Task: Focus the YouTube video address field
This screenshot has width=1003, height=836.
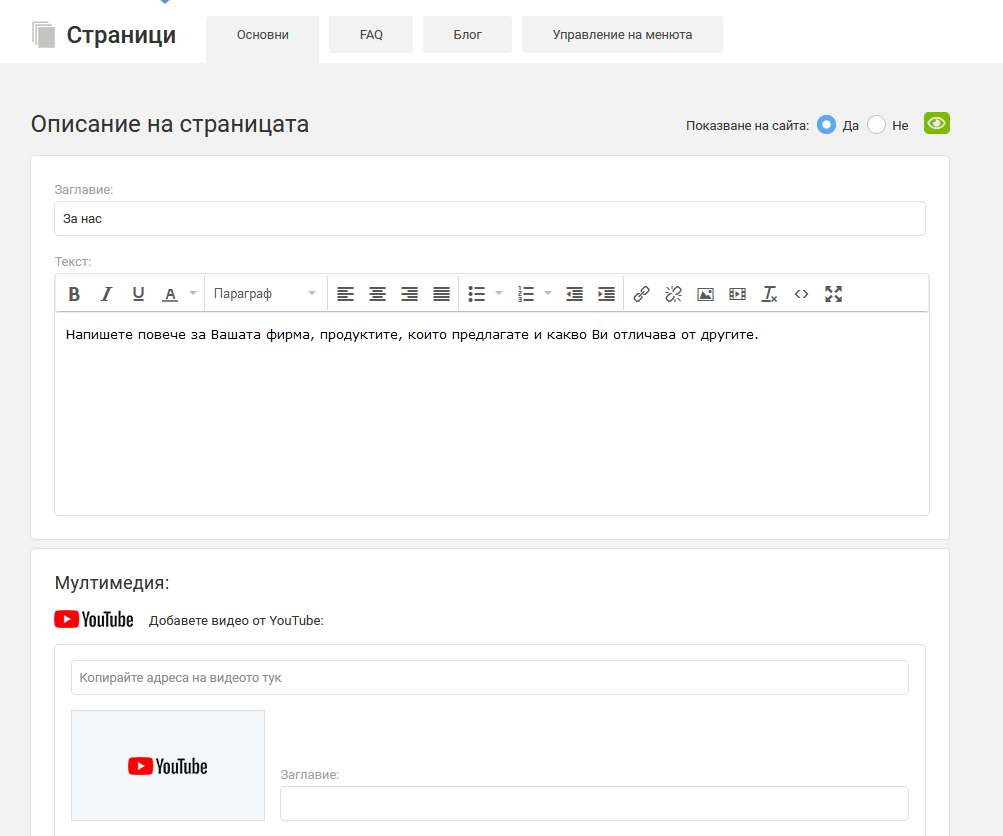Action: click(490, 677)
